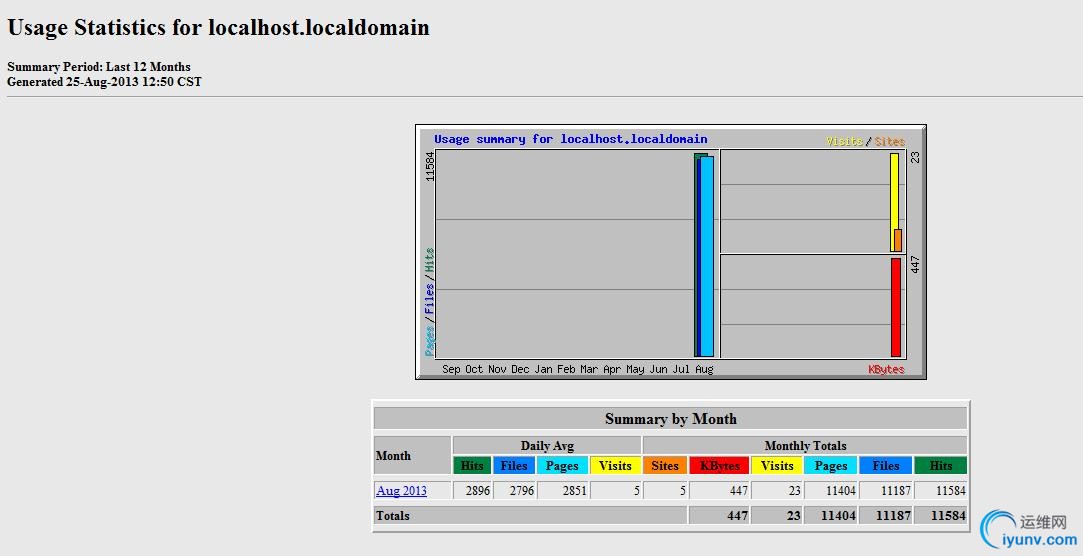Viewport: 1083px width, 556px height.
Task: Click the red KBytes label under the chart
Action: [x=886, y=369]
